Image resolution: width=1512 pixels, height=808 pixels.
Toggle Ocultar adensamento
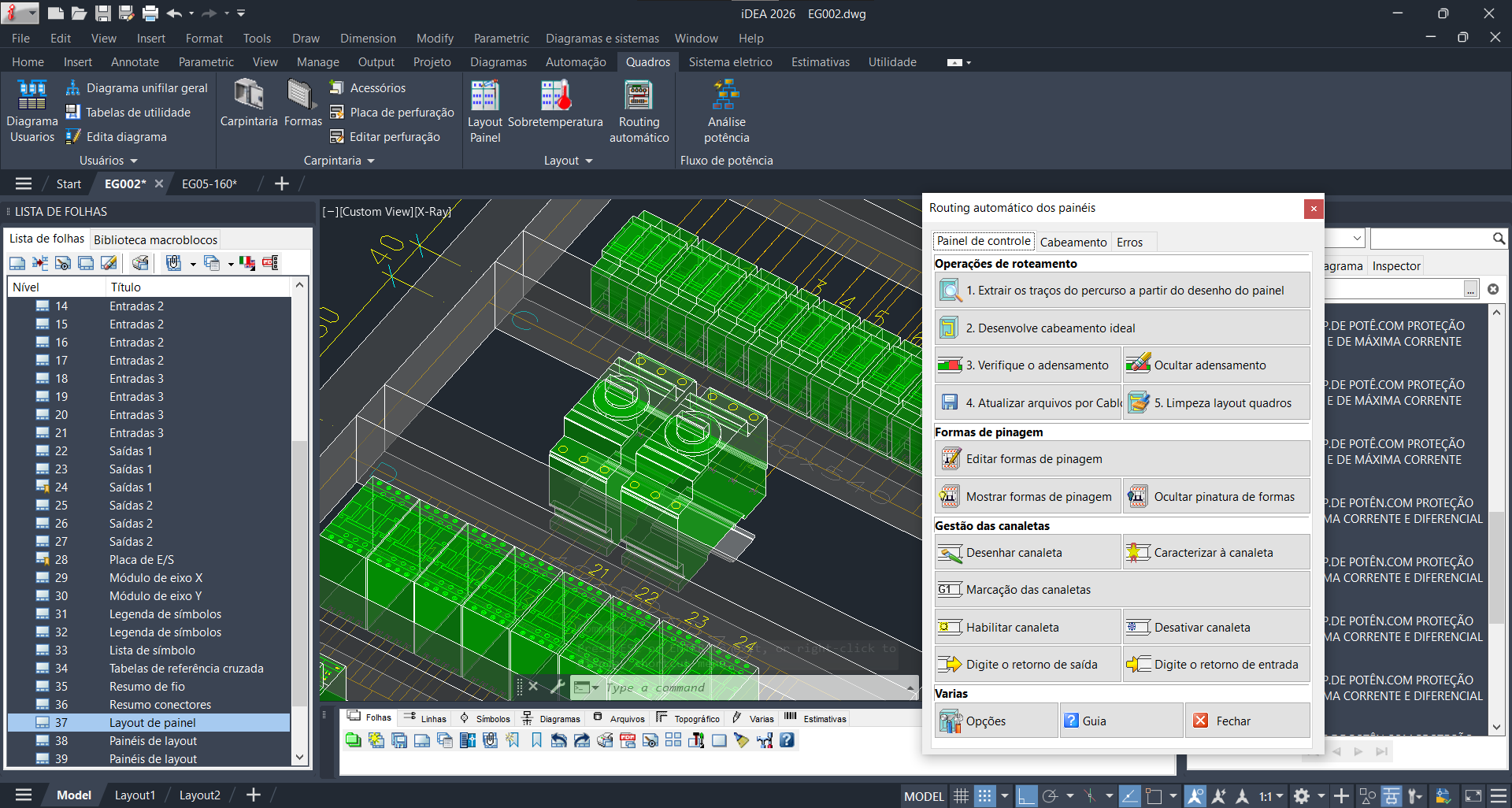point(1215,365)
